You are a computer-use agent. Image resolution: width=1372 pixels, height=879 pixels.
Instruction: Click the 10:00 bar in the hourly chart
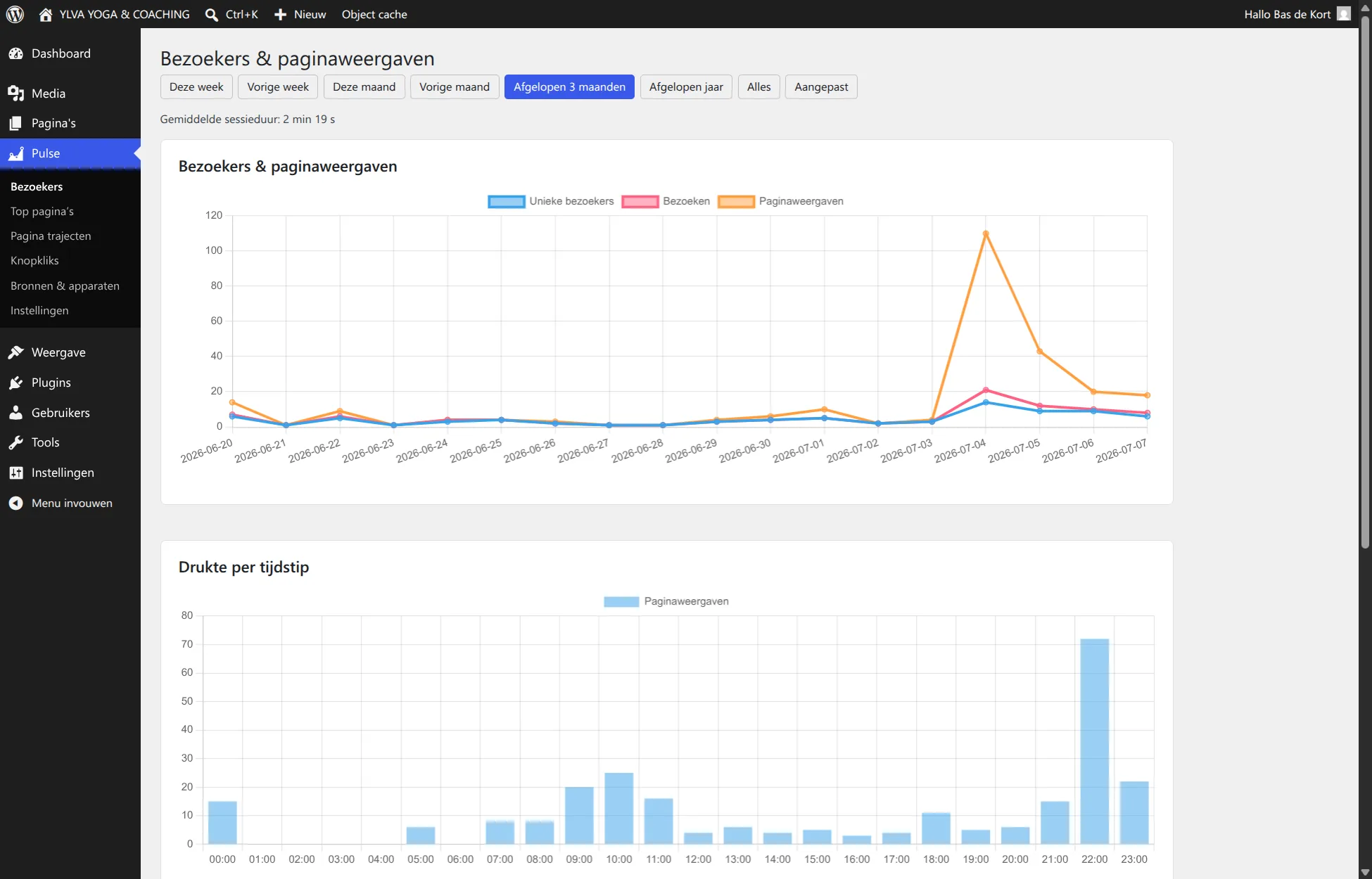tap(618, 809)
